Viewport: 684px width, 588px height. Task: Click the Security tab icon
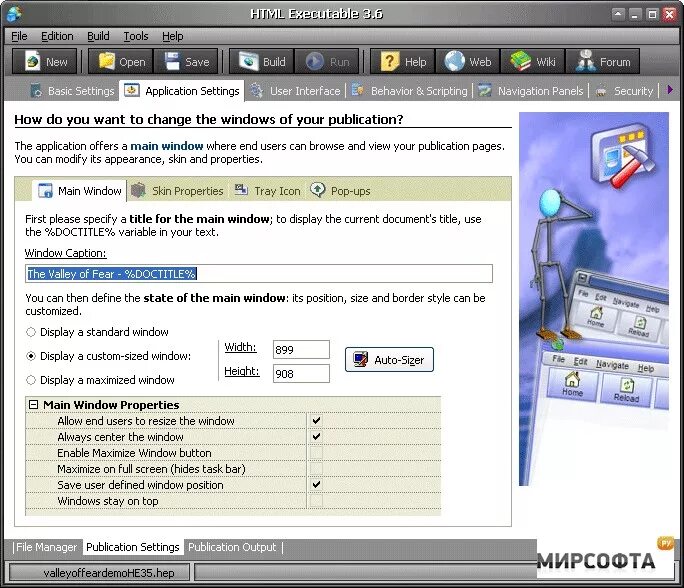(x=601, y=91)
